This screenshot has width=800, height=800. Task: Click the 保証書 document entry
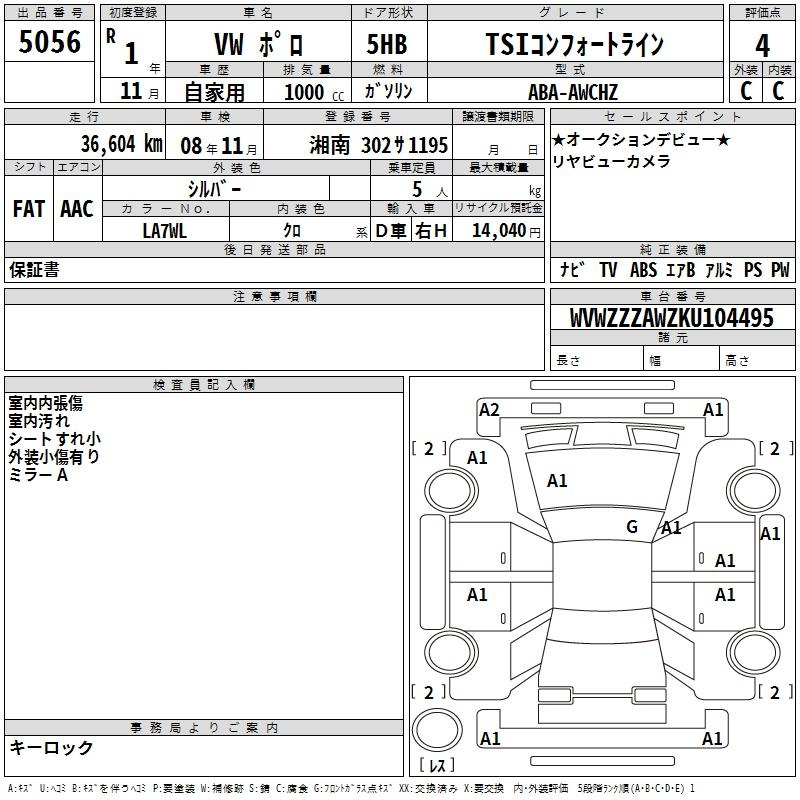(x=34, y=270)
